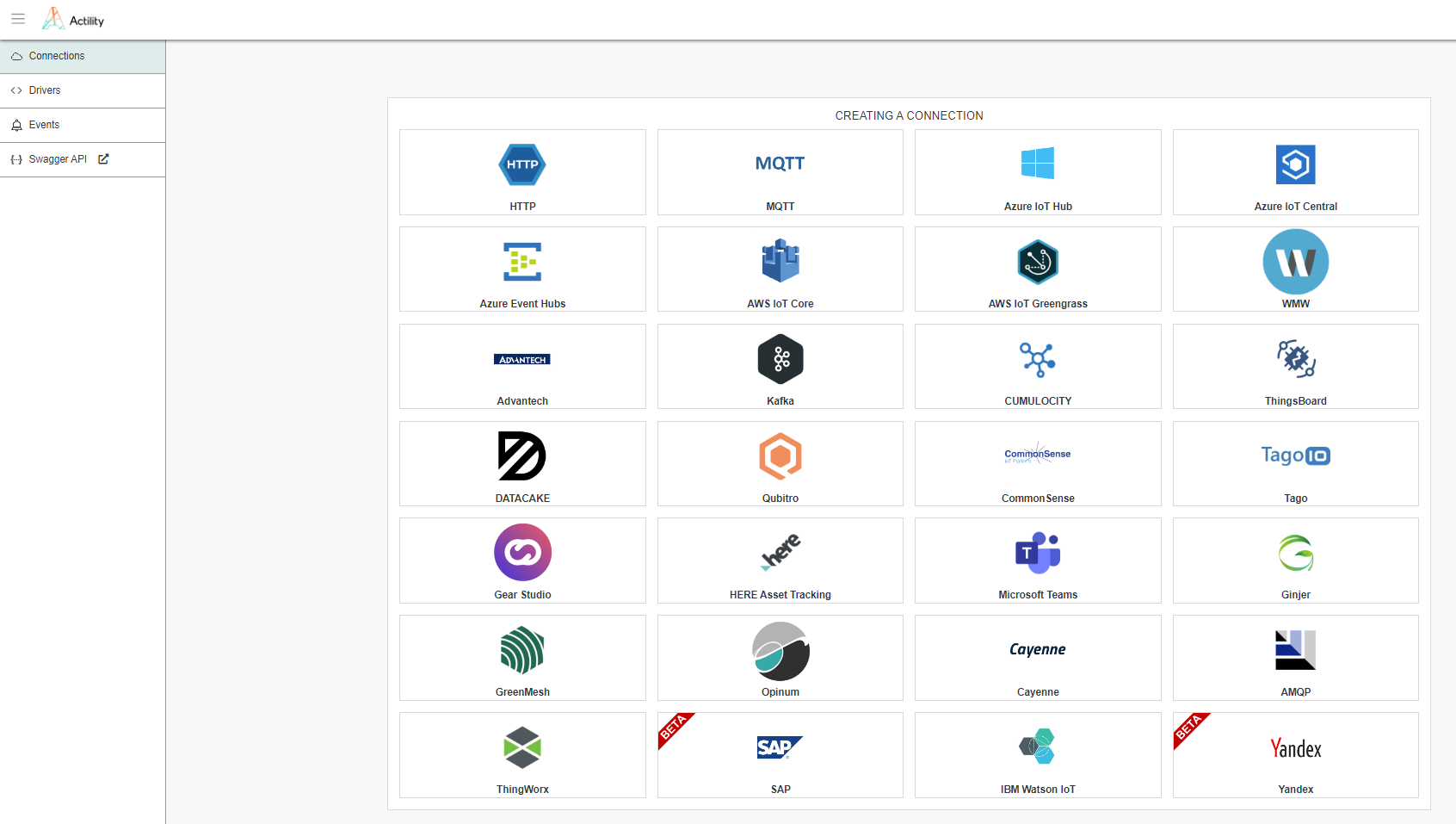Screen dimensions: 1456x824
Task: Click the IBM Watson IoT label
Action: coord(1038,790)
